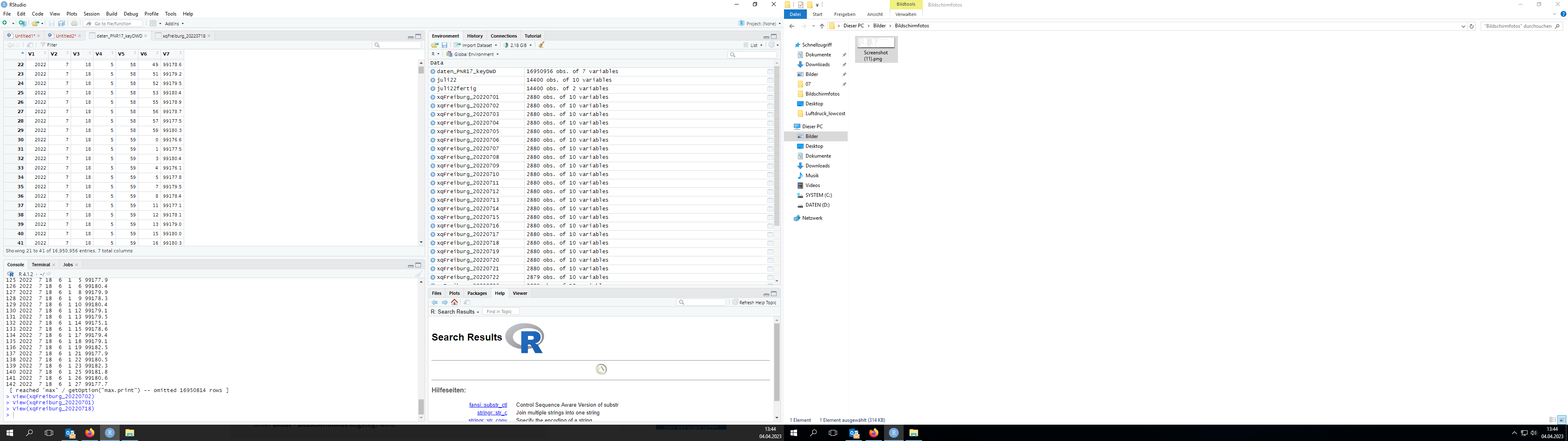
Task: Click the print icon in main toolbar
Action: tap(74, 24)
